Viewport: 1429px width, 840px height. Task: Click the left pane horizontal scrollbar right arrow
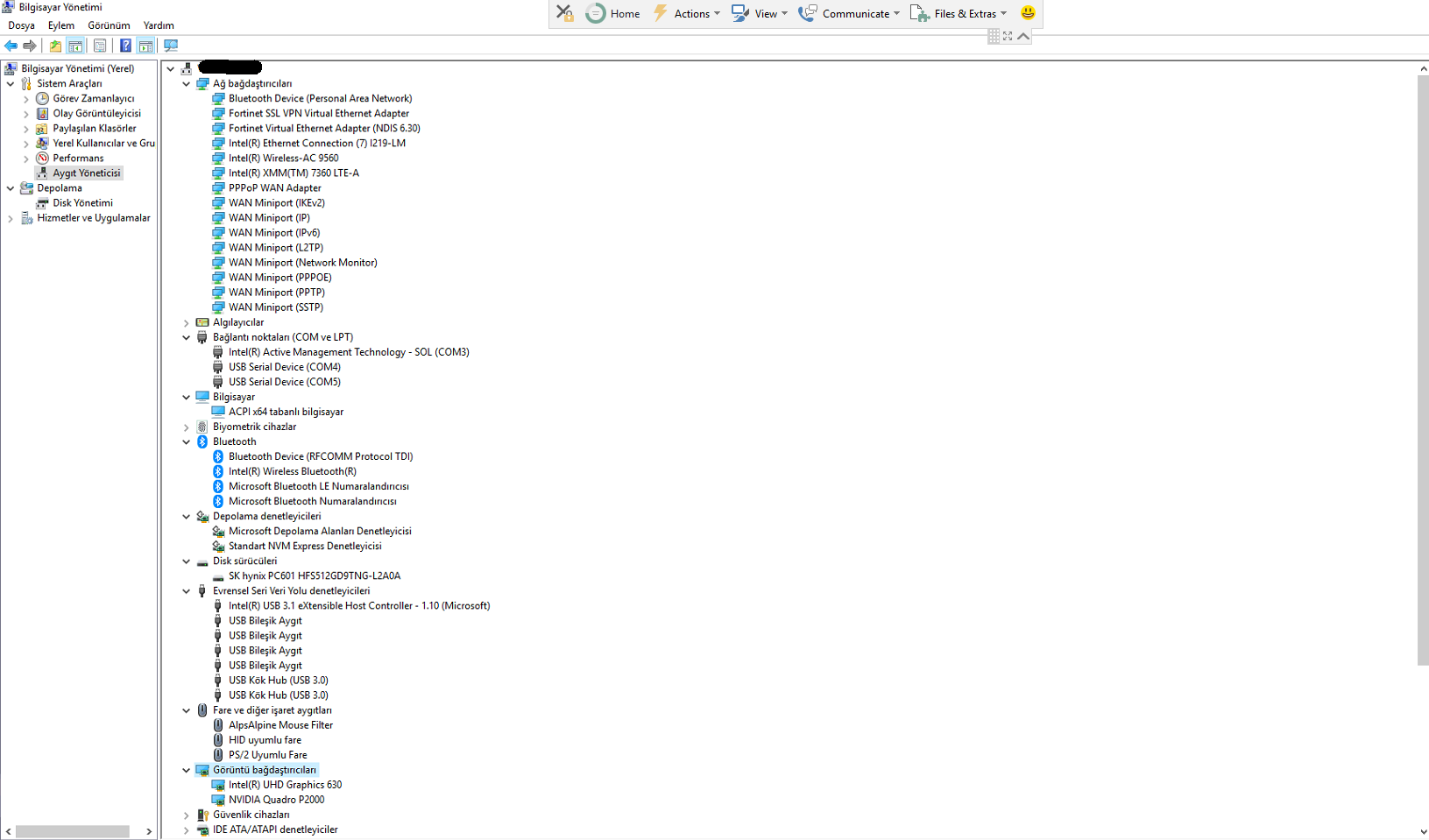point(149,831)
